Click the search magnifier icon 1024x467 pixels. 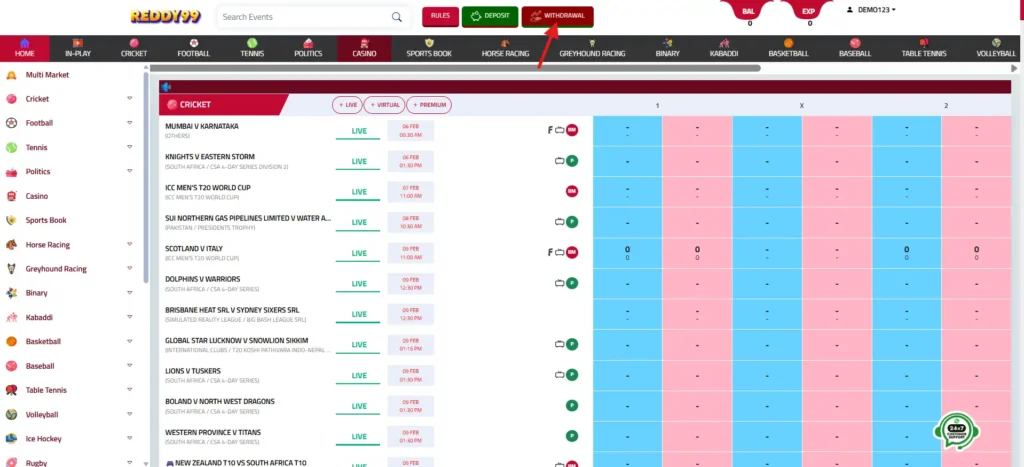397,17
